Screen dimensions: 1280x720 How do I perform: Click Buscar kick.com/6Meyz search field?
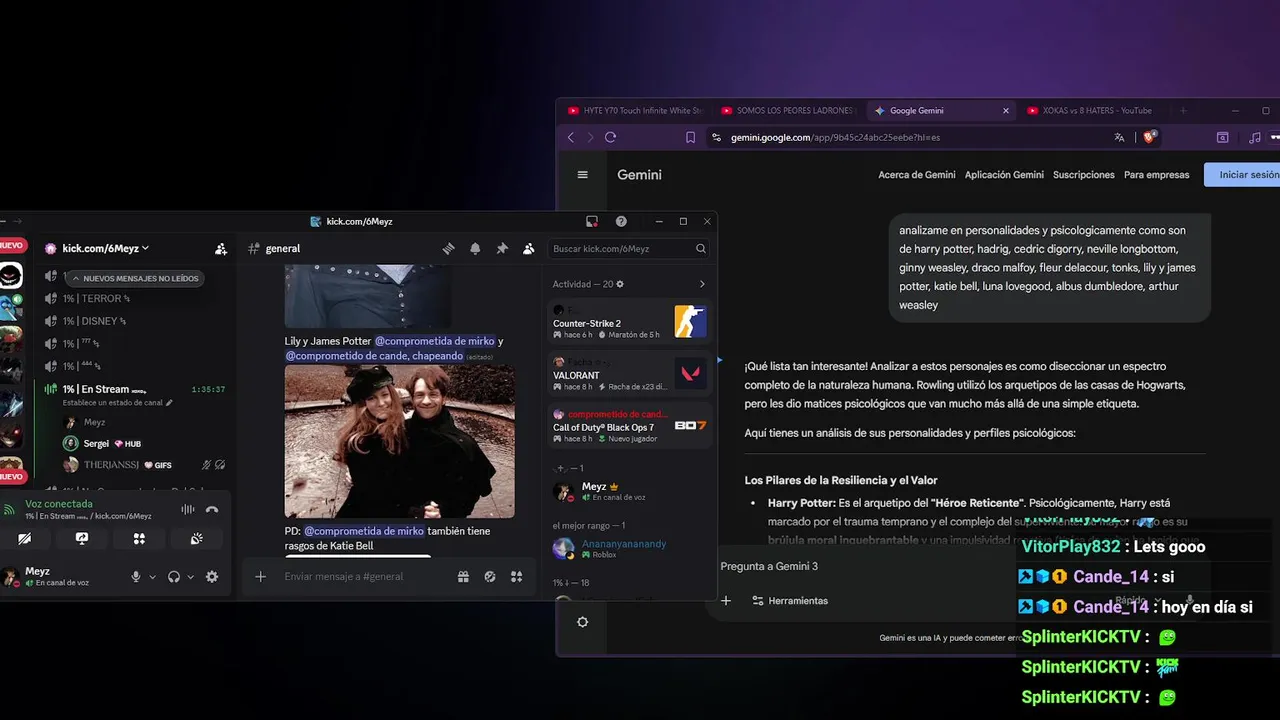pyautogui.click(x=629, y=249)
